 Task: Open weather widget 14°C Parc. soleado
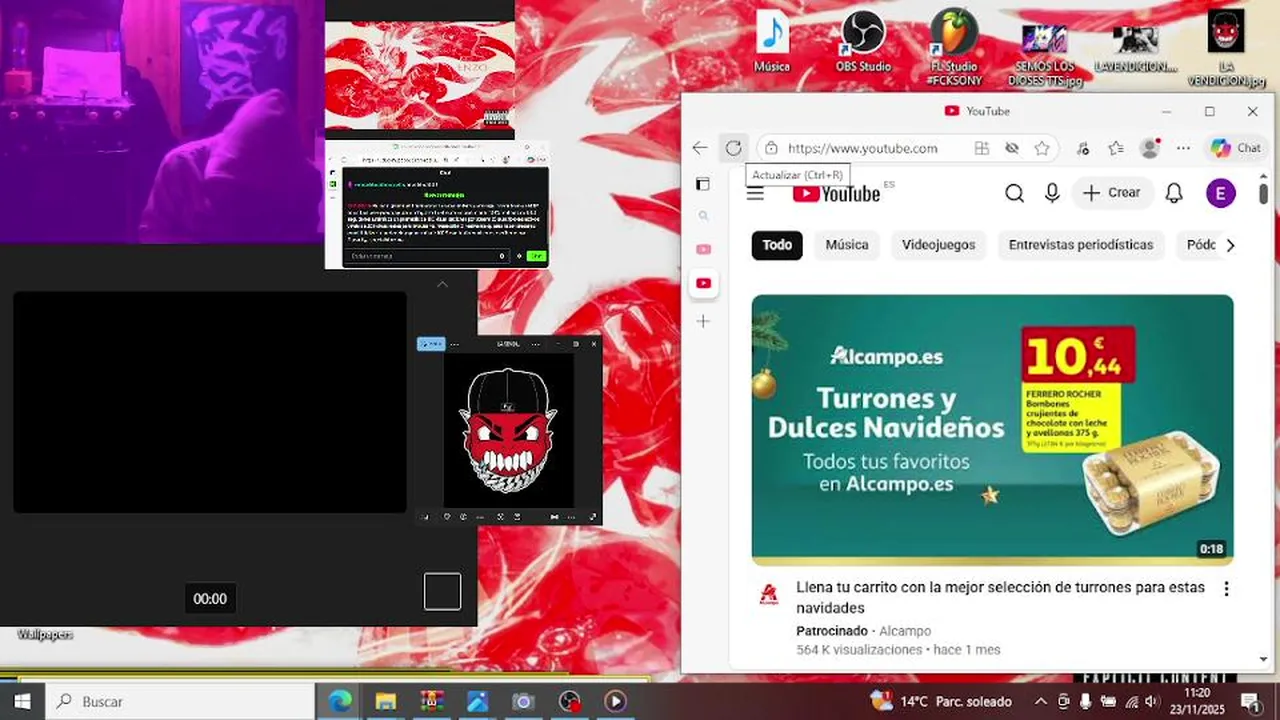pos(941,702)
